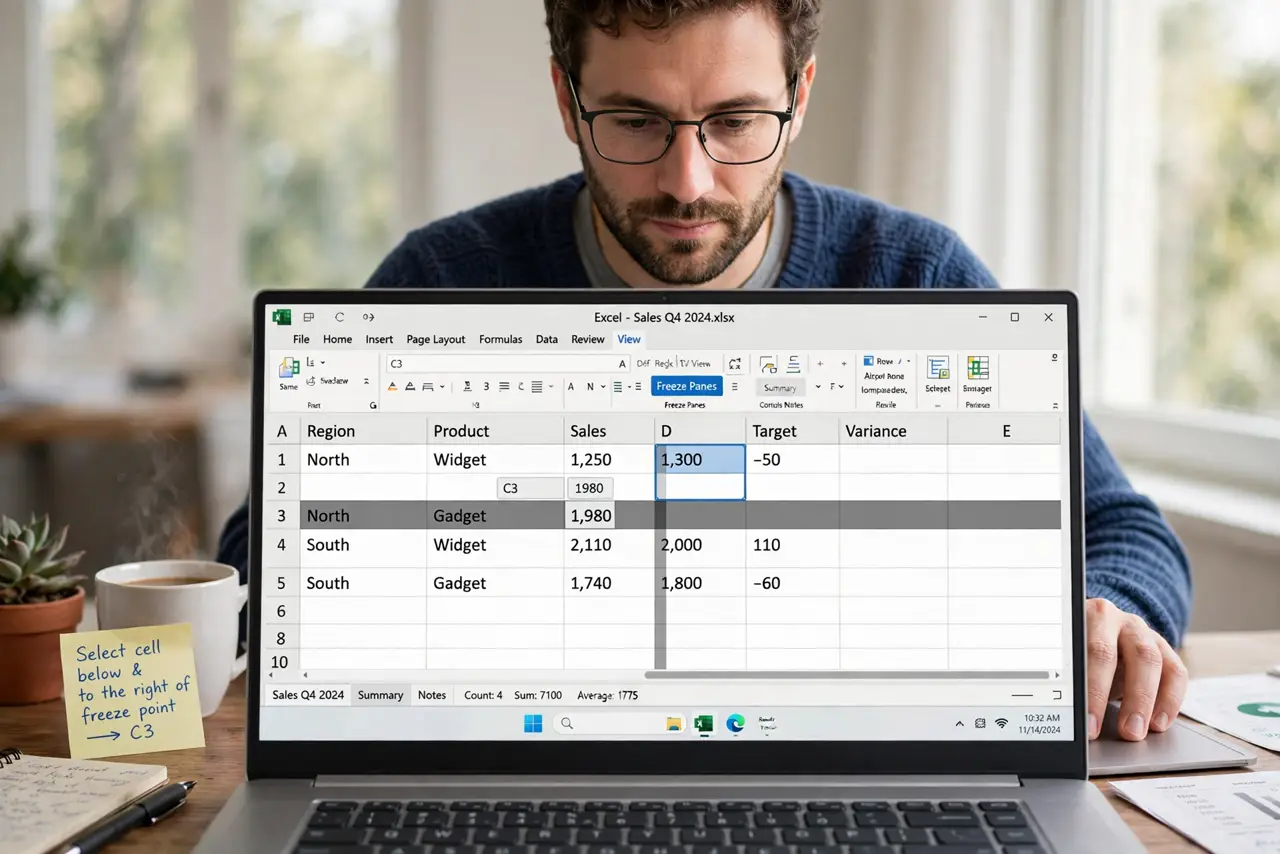Select the cell with value 1,740
This screenshot has height=854, width=1280.
click(608, 583)
